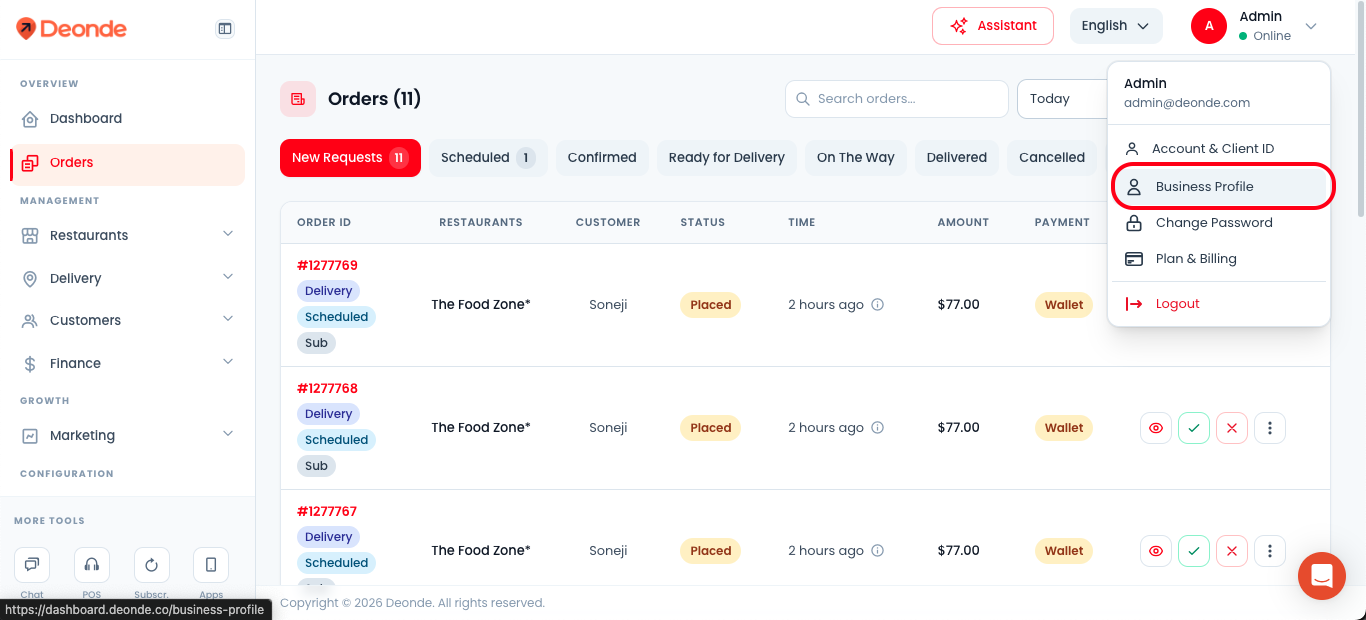The height and width of the screenshot is (620, 1366).
Task: Expand the Restaurants sidebar menu
Action: click(x=127, y=235)
